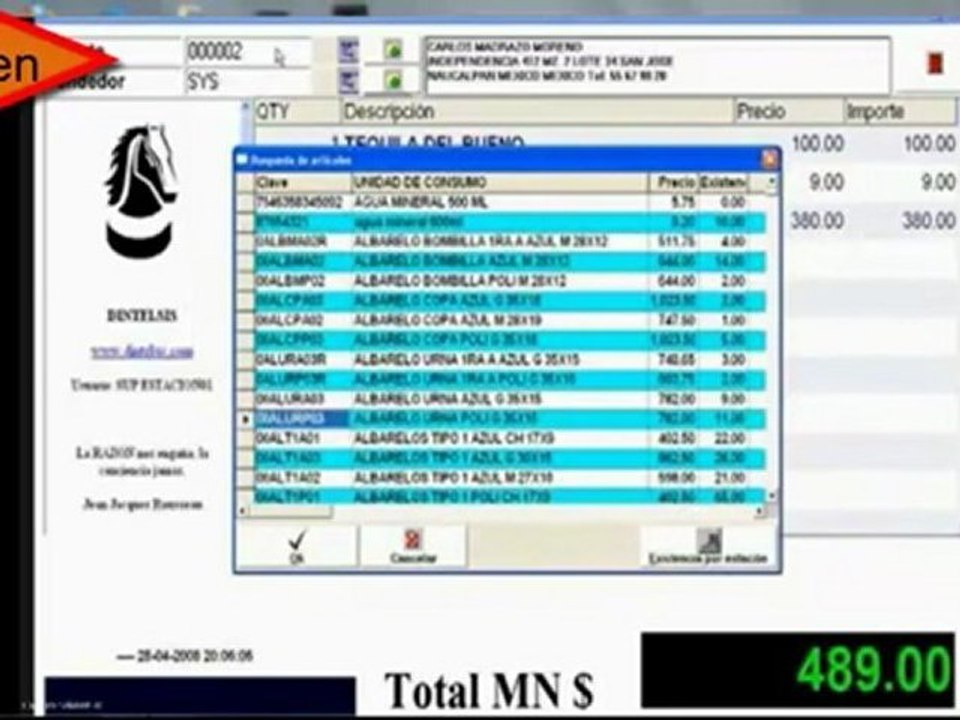Select ALBARELO URNA AZUL G 35X15 row
960x720 pixels.
[x=509, y=399]
